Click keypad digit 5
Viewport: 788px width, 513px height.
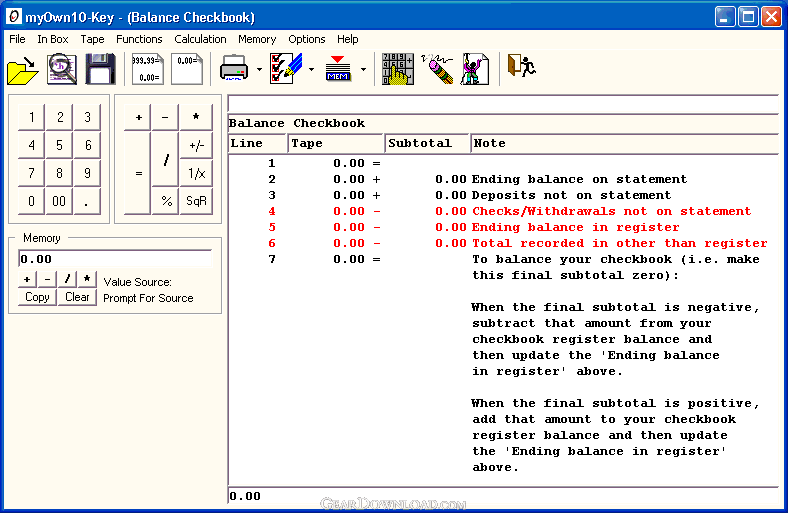point(59,145)
